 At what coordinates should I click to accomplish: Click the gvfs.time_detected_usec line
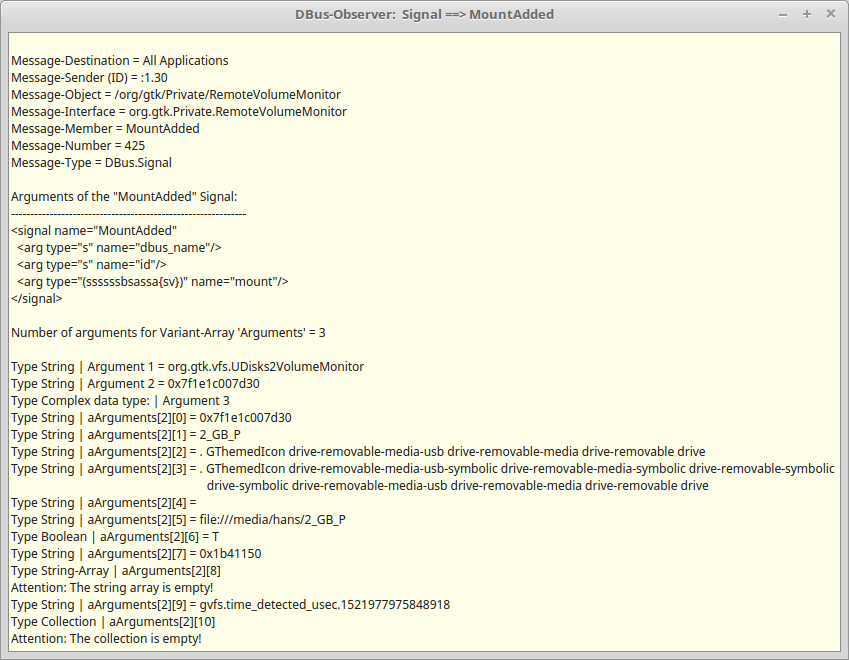tap(230, 605)
